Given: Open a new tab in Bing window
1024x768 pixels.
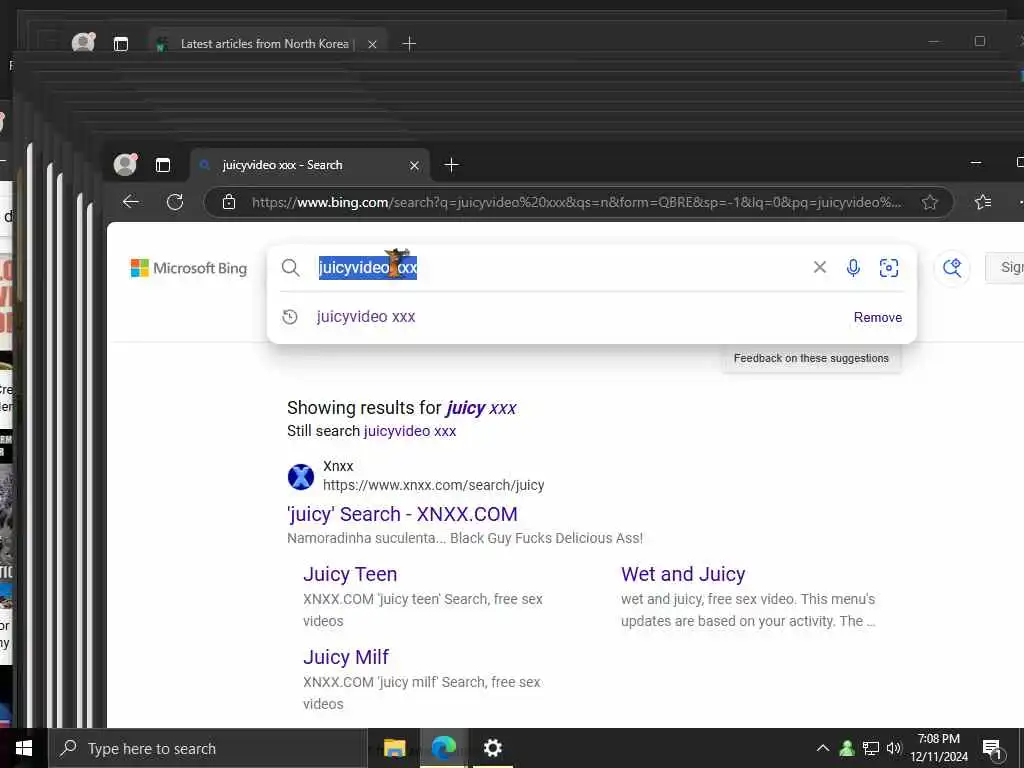Looking at the screenshot, I should pos(451,165).
